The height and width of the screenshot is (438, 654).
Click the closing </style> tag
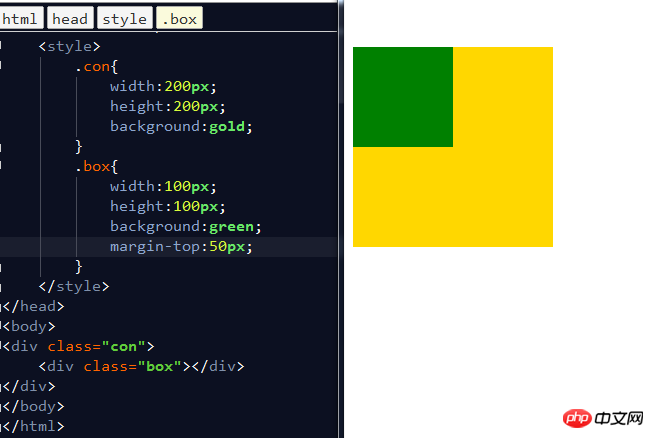point(74,286)
